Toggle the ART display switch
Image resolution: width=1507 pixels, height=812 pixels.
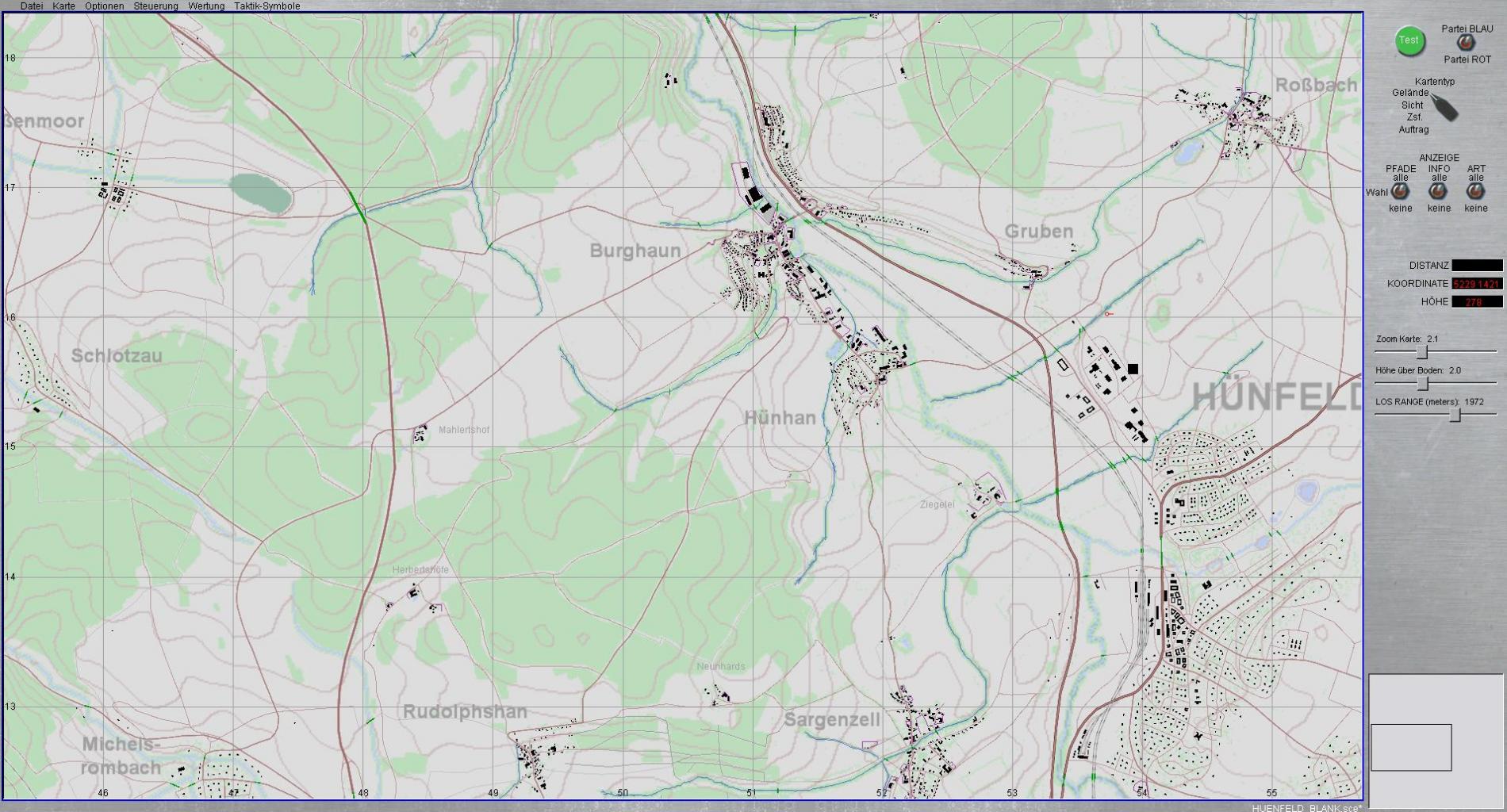1475,192
